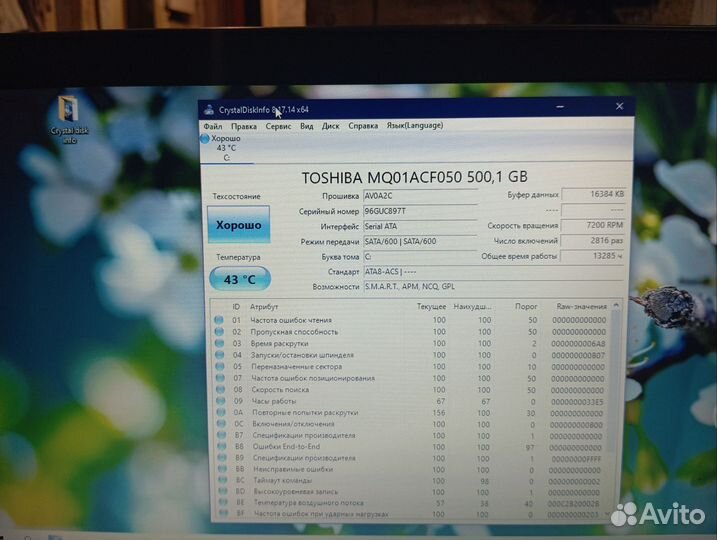Minimize the CrystalDiskInfo window

click(560, 107)
